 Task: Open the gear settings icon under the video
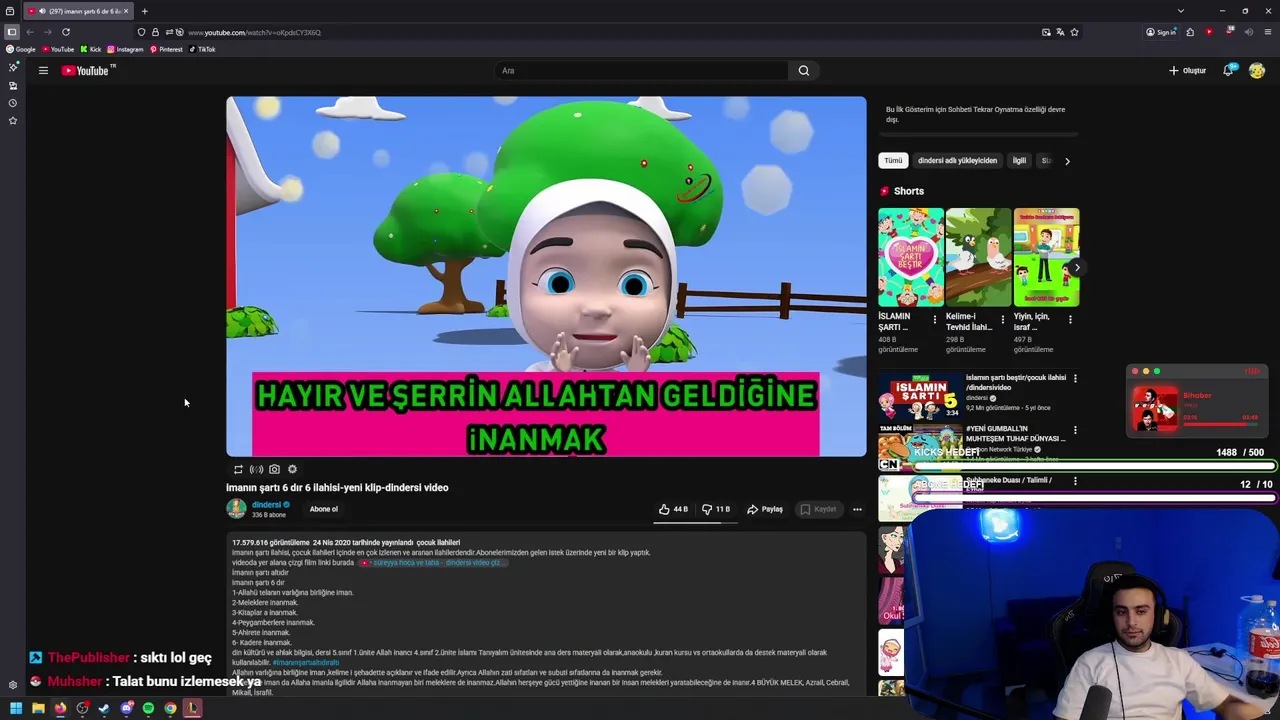pyautogui.click(x=292, y=469)
